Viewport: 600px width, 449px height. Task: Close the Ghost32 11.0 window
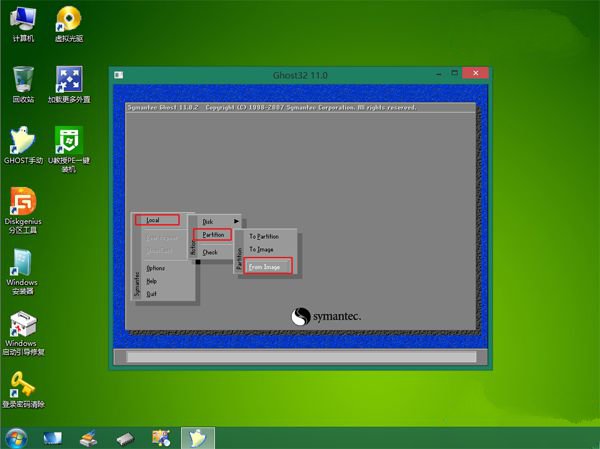point(475,73)
